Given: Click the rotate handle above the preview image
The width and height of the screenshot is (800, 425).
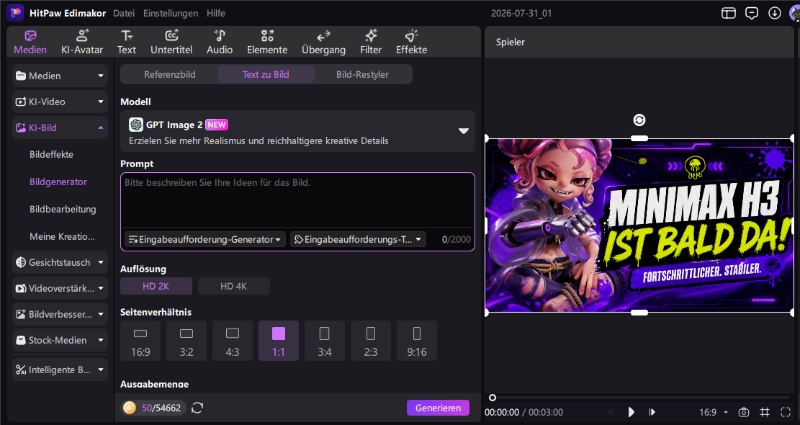Looking at the screenshot, I should pyautogui.click(x=639, y=120).
